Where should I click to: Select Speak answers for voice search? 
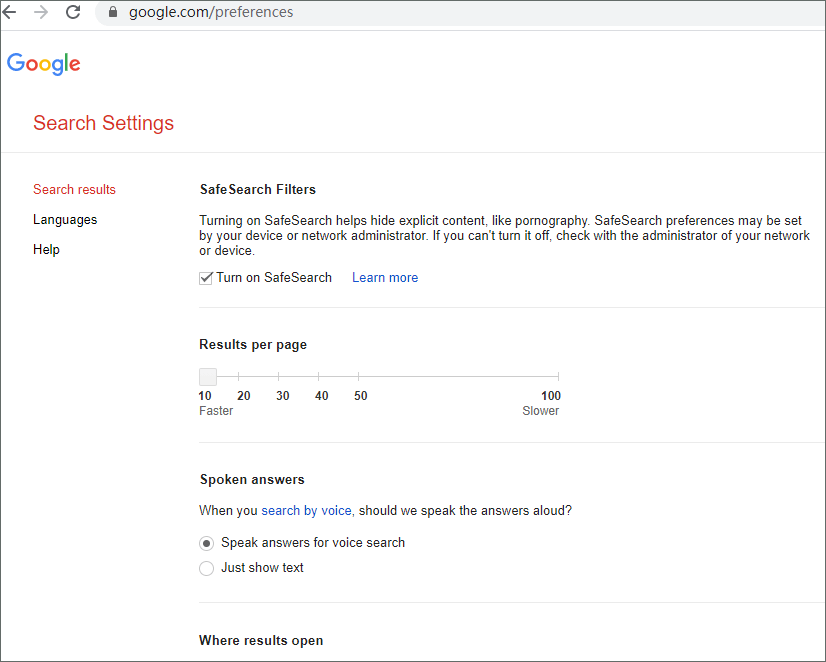point(206,543)
